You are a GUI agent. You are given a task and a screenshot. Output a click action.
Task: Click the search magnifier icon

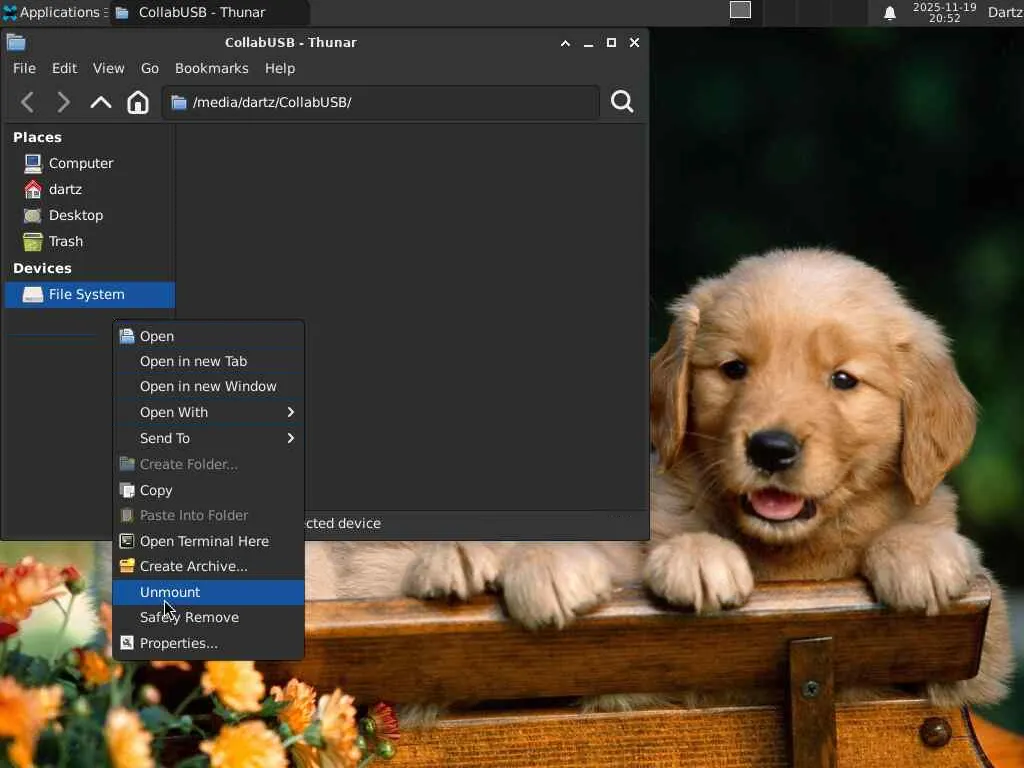pos(622,102)
